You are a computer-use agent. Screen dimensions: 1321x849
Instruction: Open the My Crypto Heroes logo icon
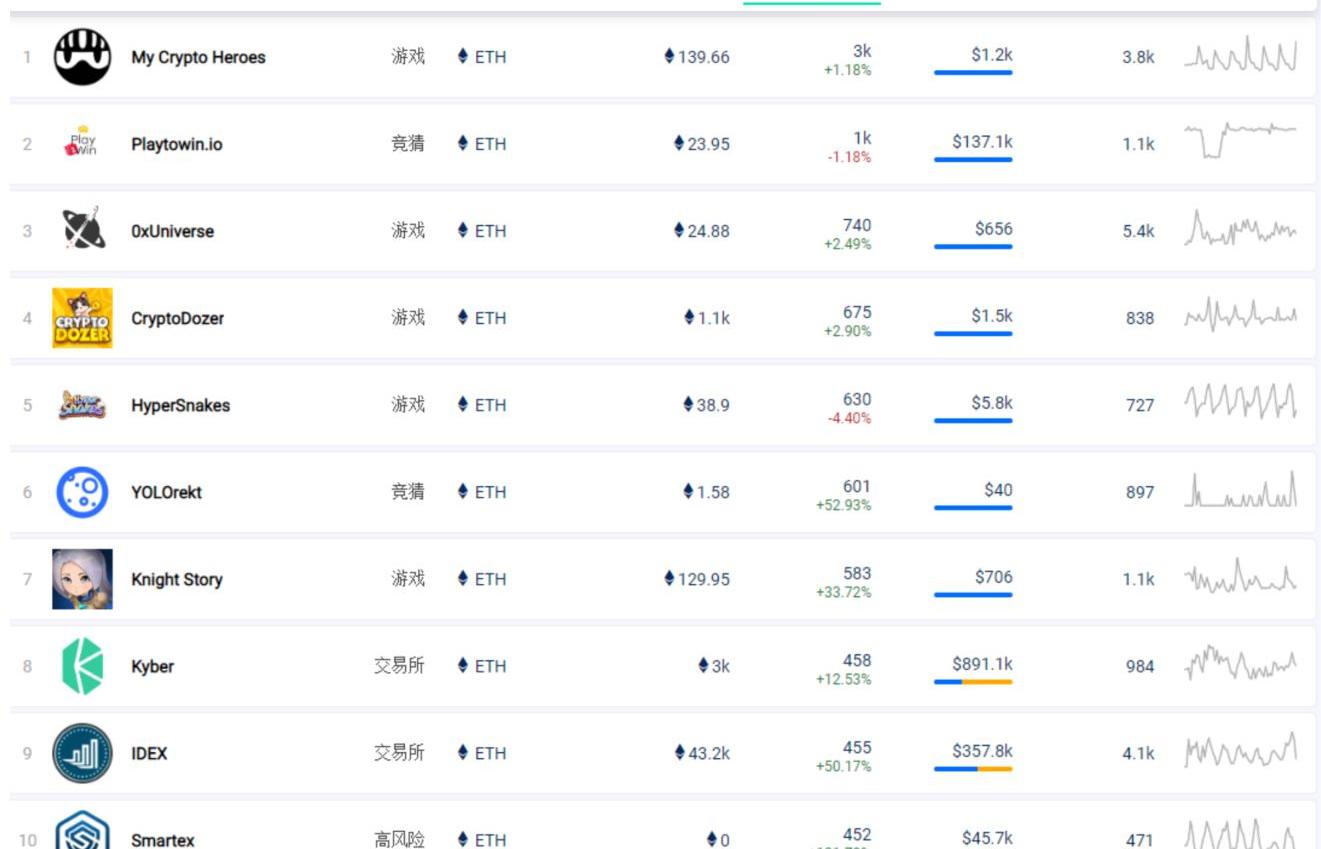pos(82,57)
